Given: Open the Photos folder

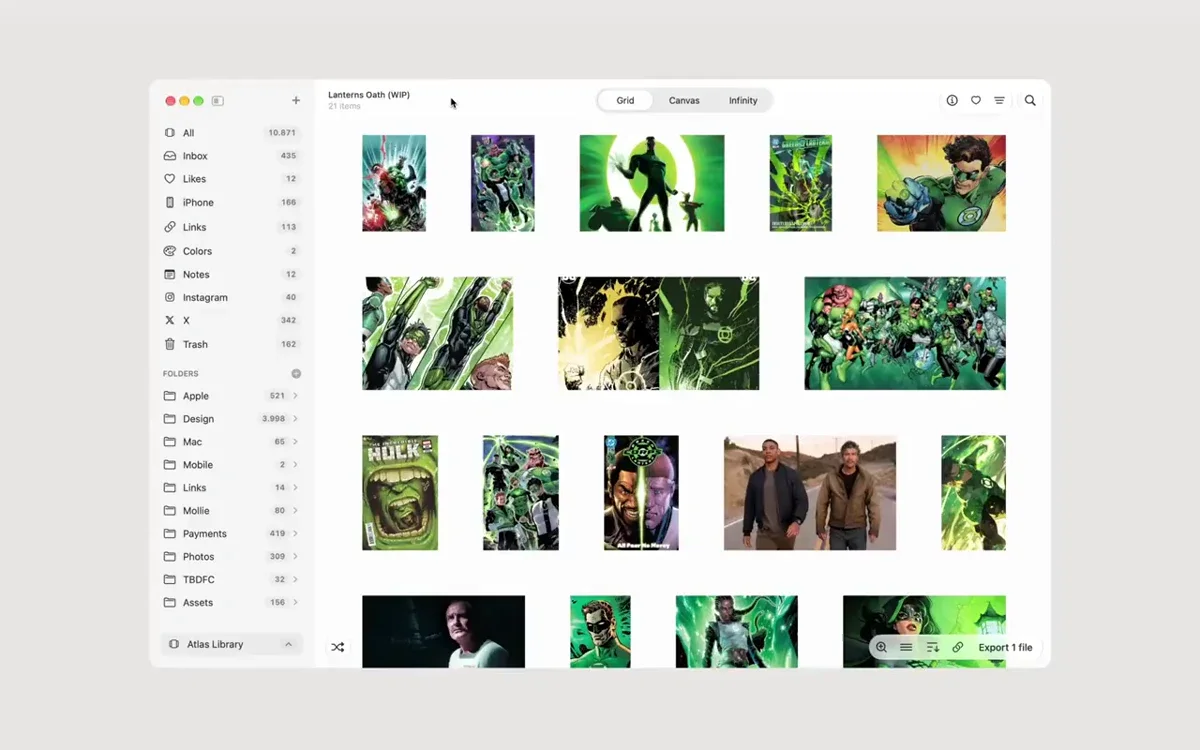Looking at the screenshot, I should click(231, 557).
